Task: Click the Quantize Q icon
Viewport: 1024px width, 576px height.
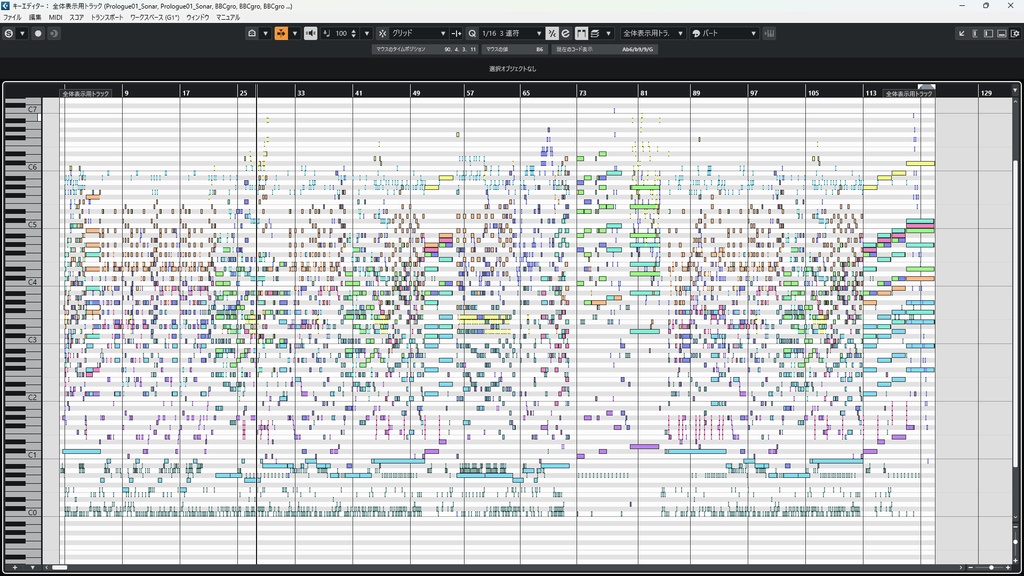Action: [472, 33]
